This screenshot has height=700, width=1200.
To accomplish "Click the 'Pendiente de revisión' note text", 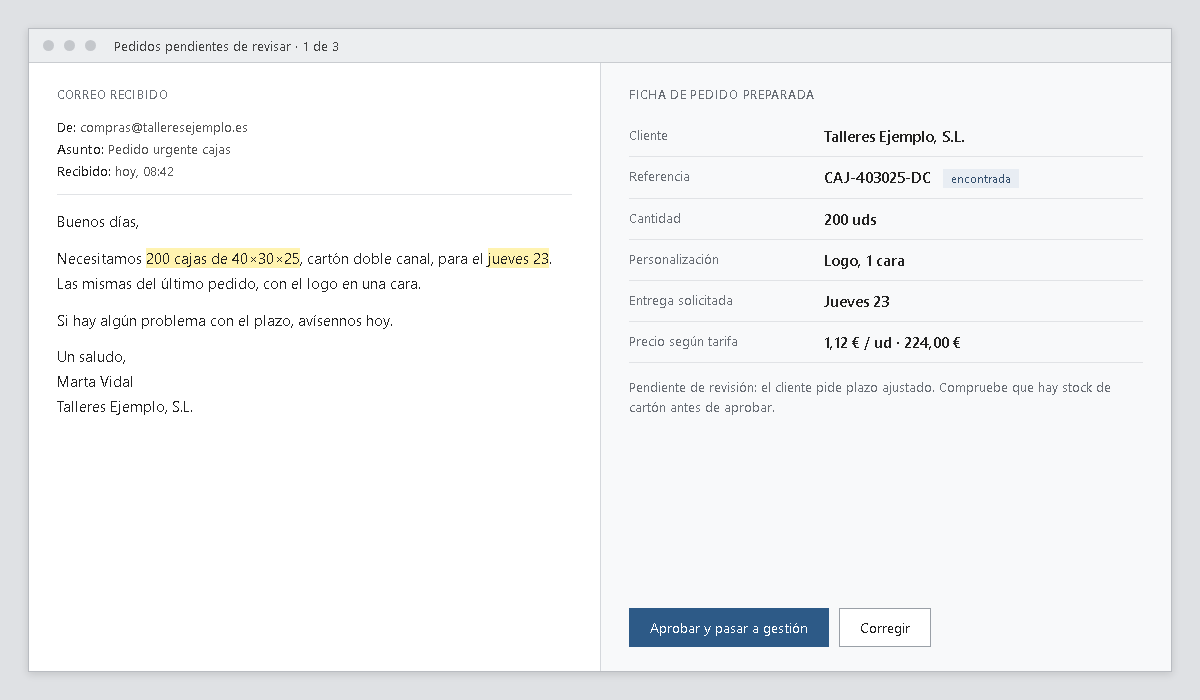I will click(870, 397).
